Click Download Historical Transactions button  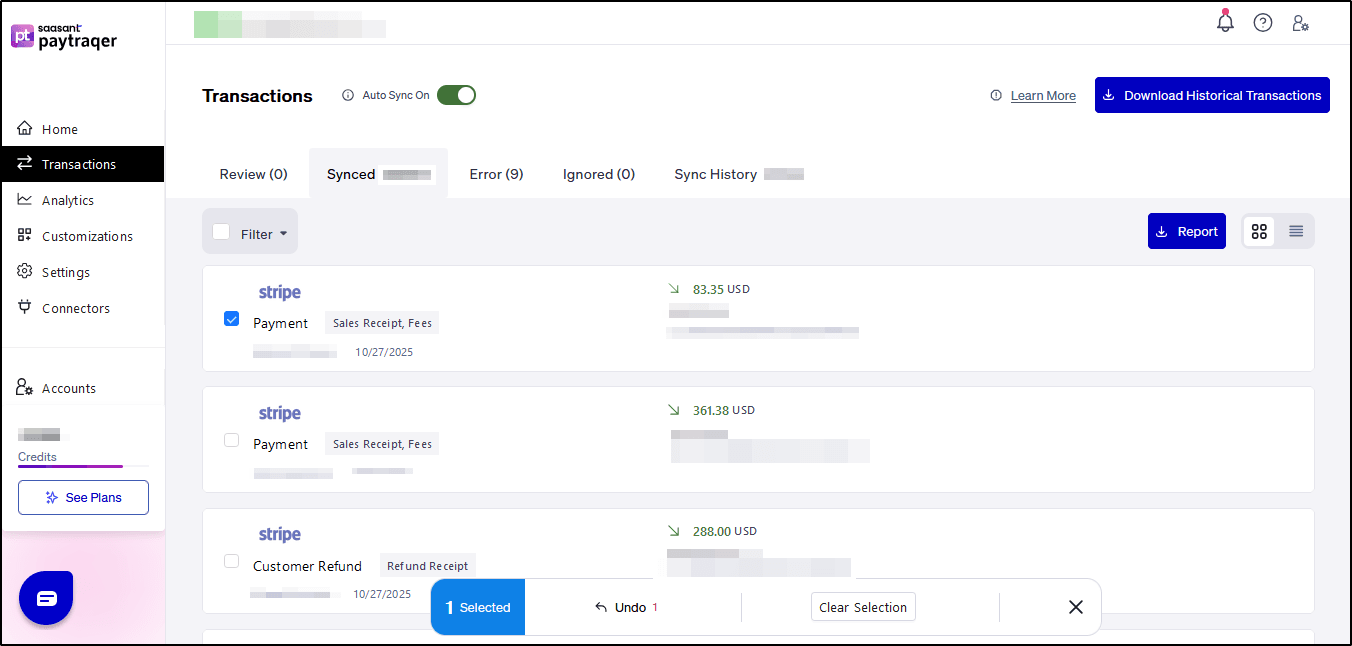coord(1212,95)
